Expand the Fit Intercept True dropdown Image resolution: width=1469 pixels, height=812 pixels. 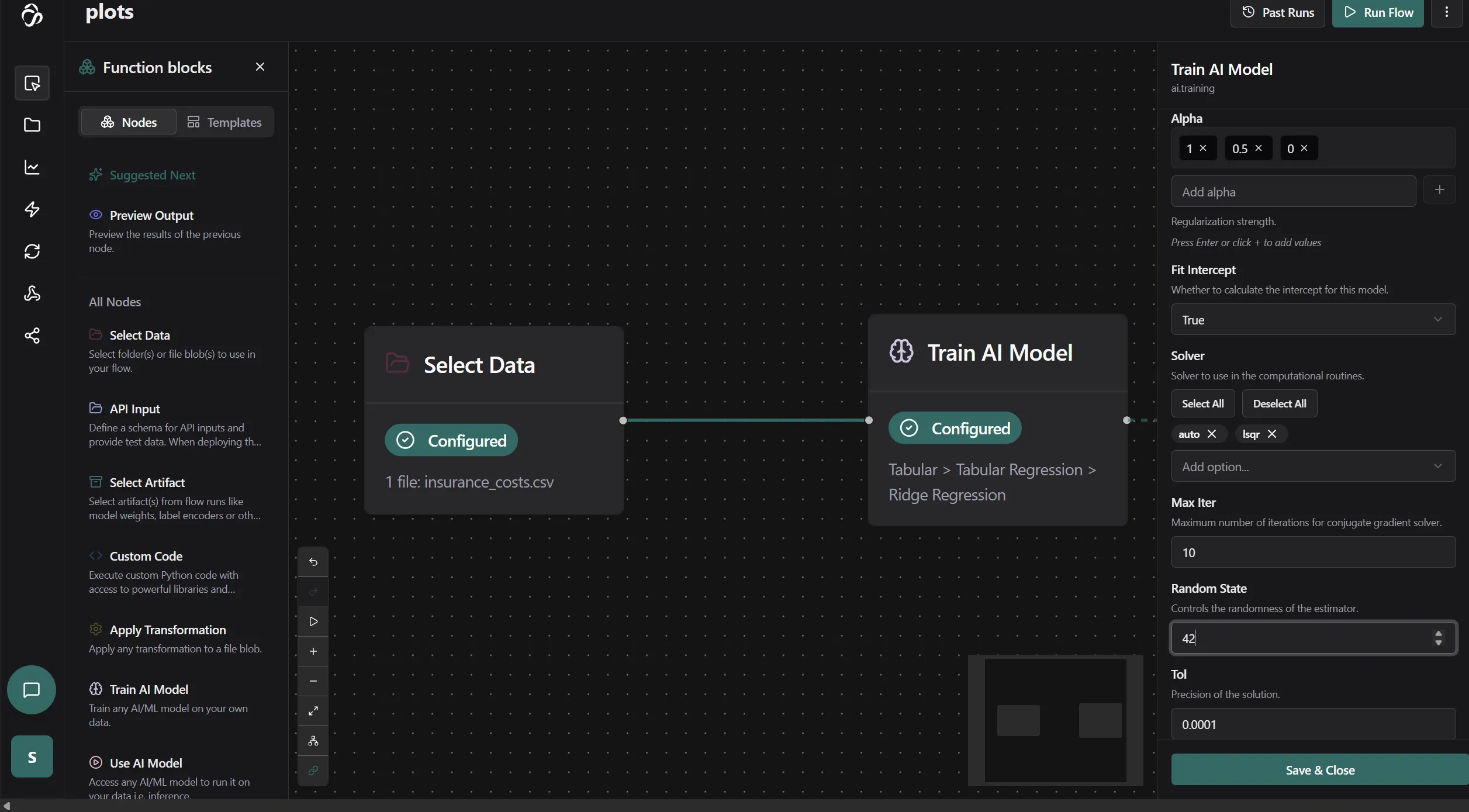[x=1313, y=320]
